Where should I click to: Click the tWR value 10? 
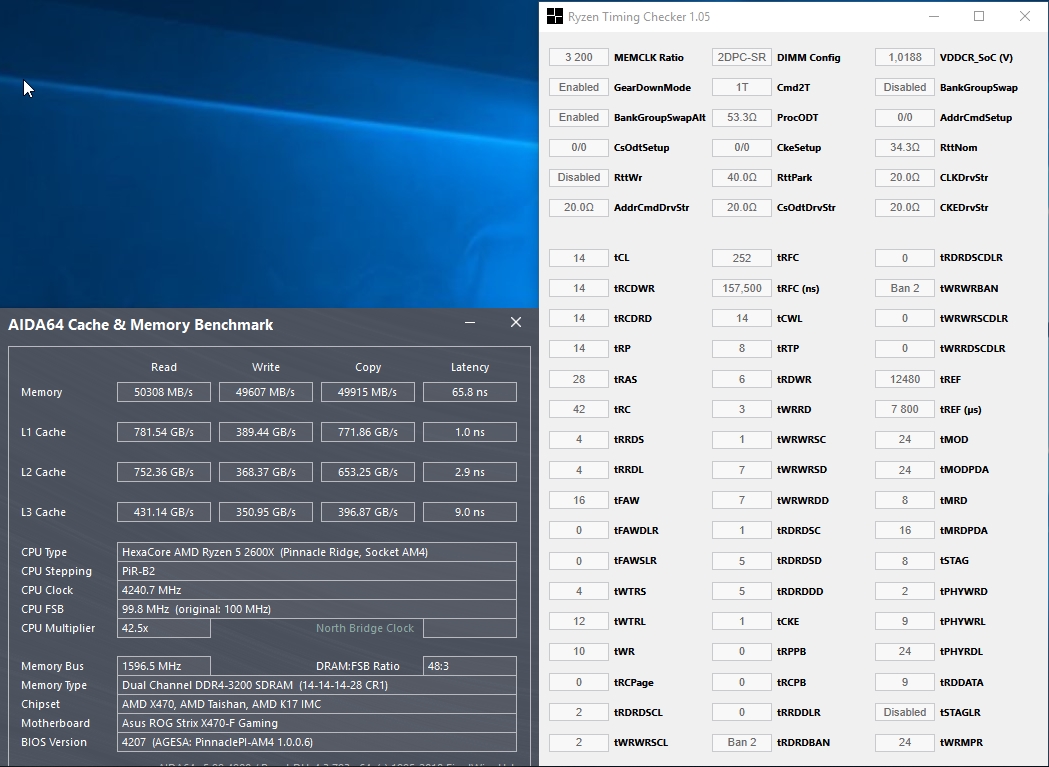tap(579, 652)
